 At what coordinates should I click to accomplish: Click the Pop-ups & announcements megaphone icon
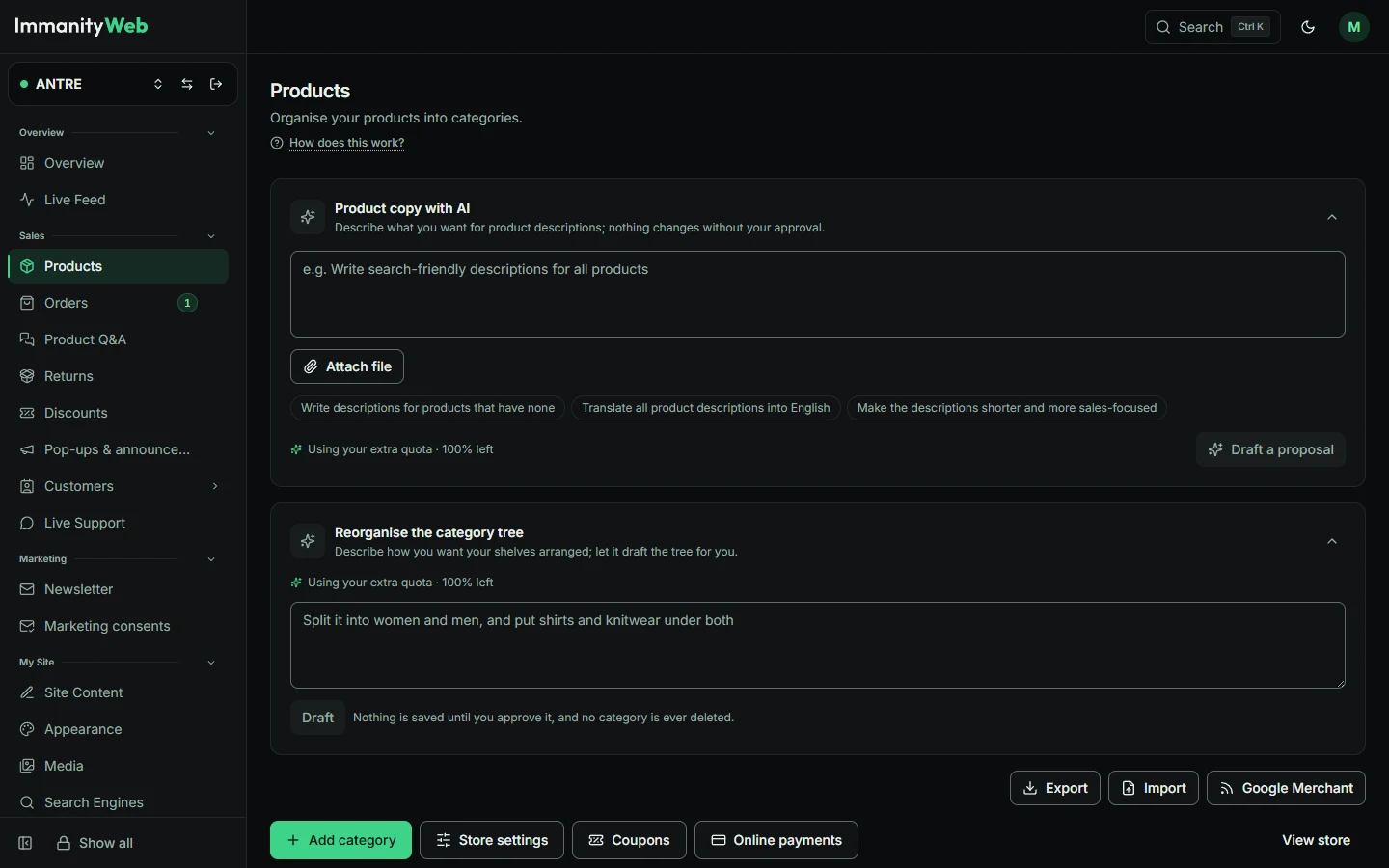coord(27,449)
